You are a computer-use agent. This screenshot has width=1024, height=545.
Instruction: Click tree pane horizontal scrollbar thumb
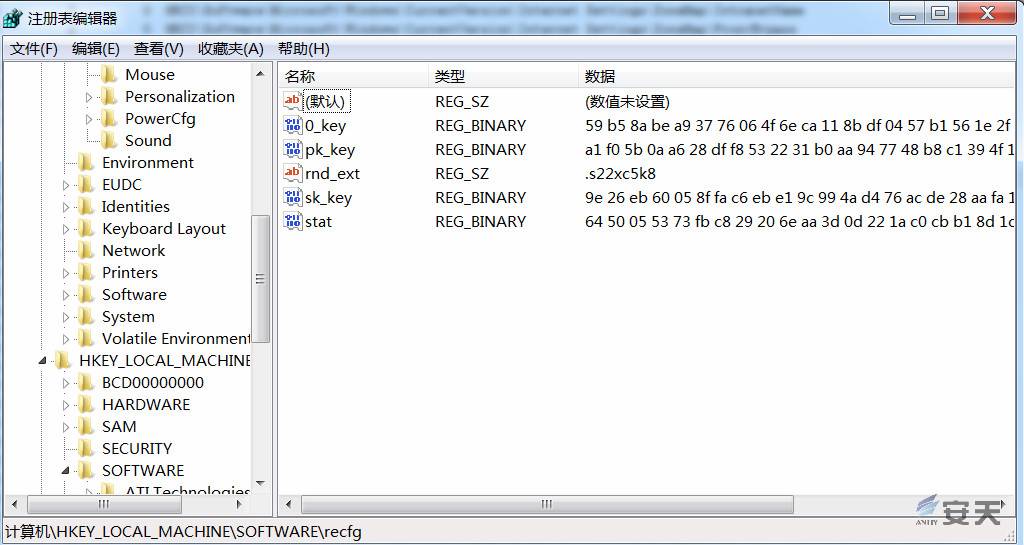click(x=103, y=505)
